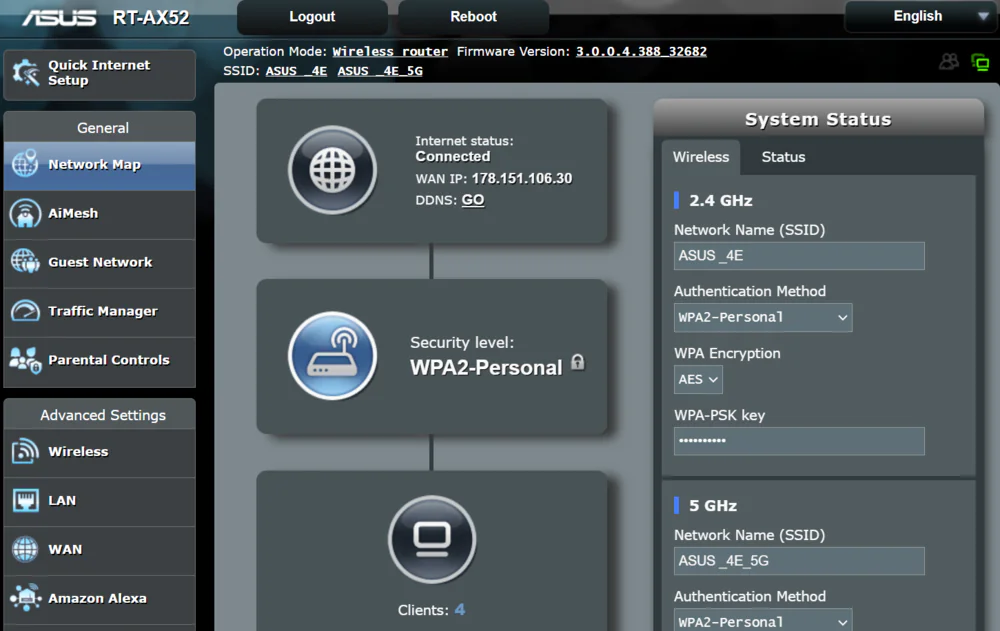Click the Internet globe status icon
The image size is (1000, 631).
click(332, 170)
